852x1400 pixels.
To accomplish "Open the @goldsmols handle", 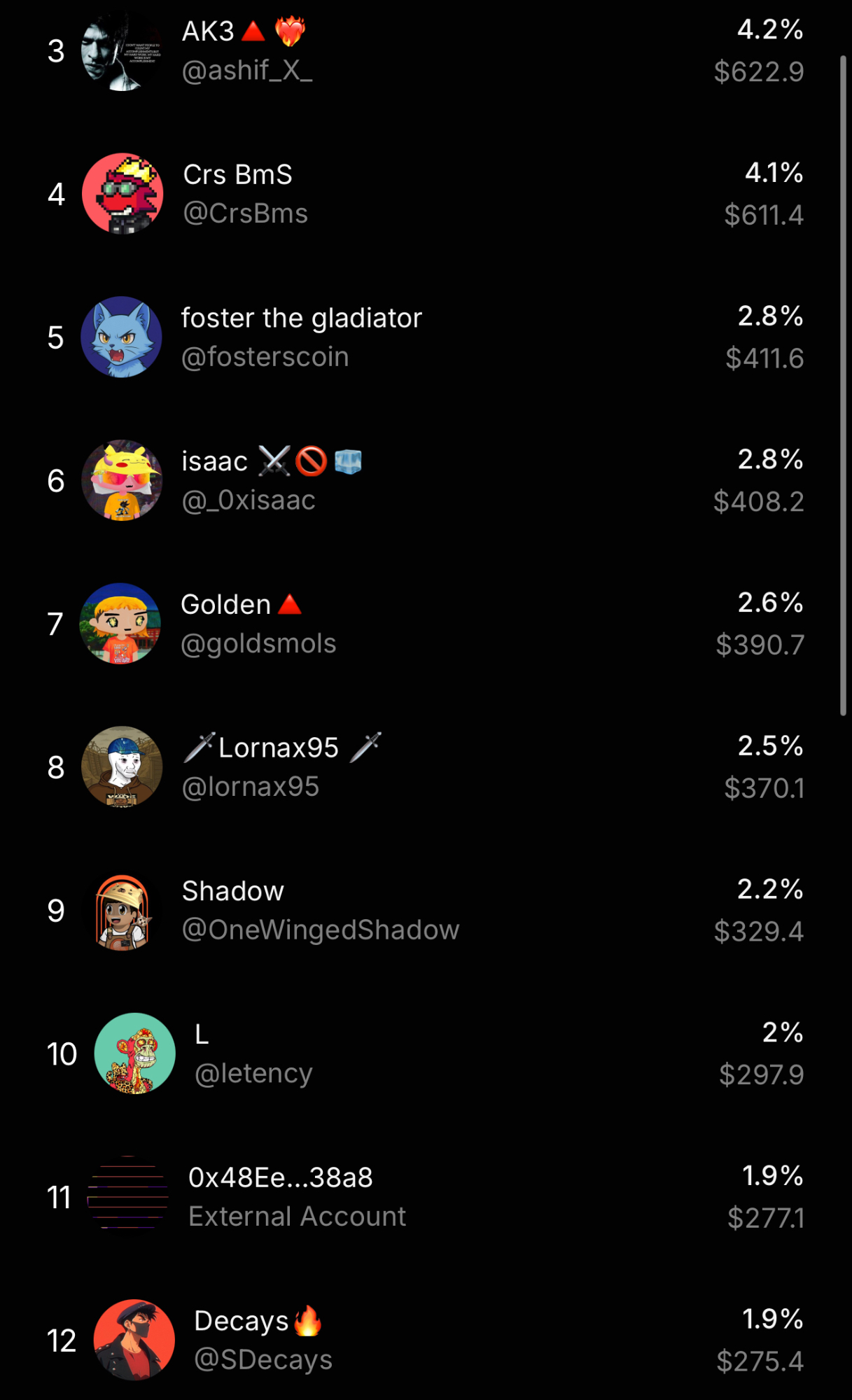I will point(258,644).
